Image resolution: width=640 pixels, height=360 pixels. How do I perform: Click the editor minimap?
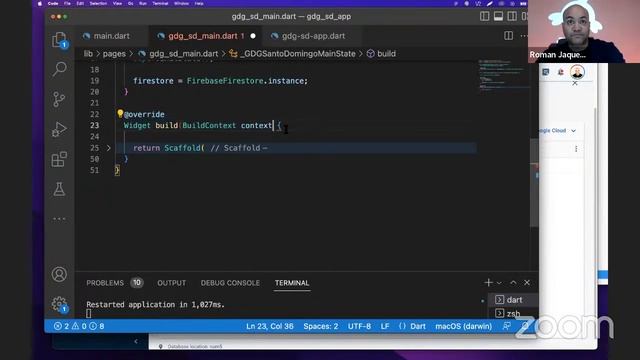(503, 76)
